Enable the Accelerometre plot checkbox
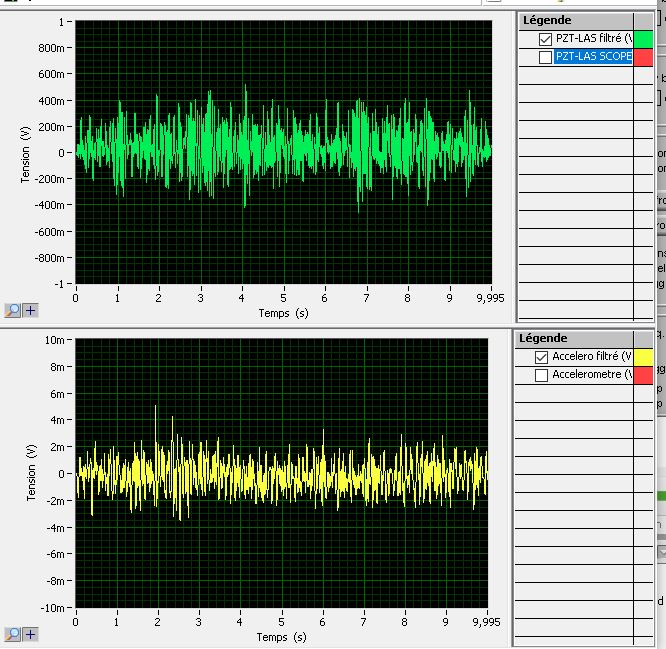666x649 pixels. [542, 375]
